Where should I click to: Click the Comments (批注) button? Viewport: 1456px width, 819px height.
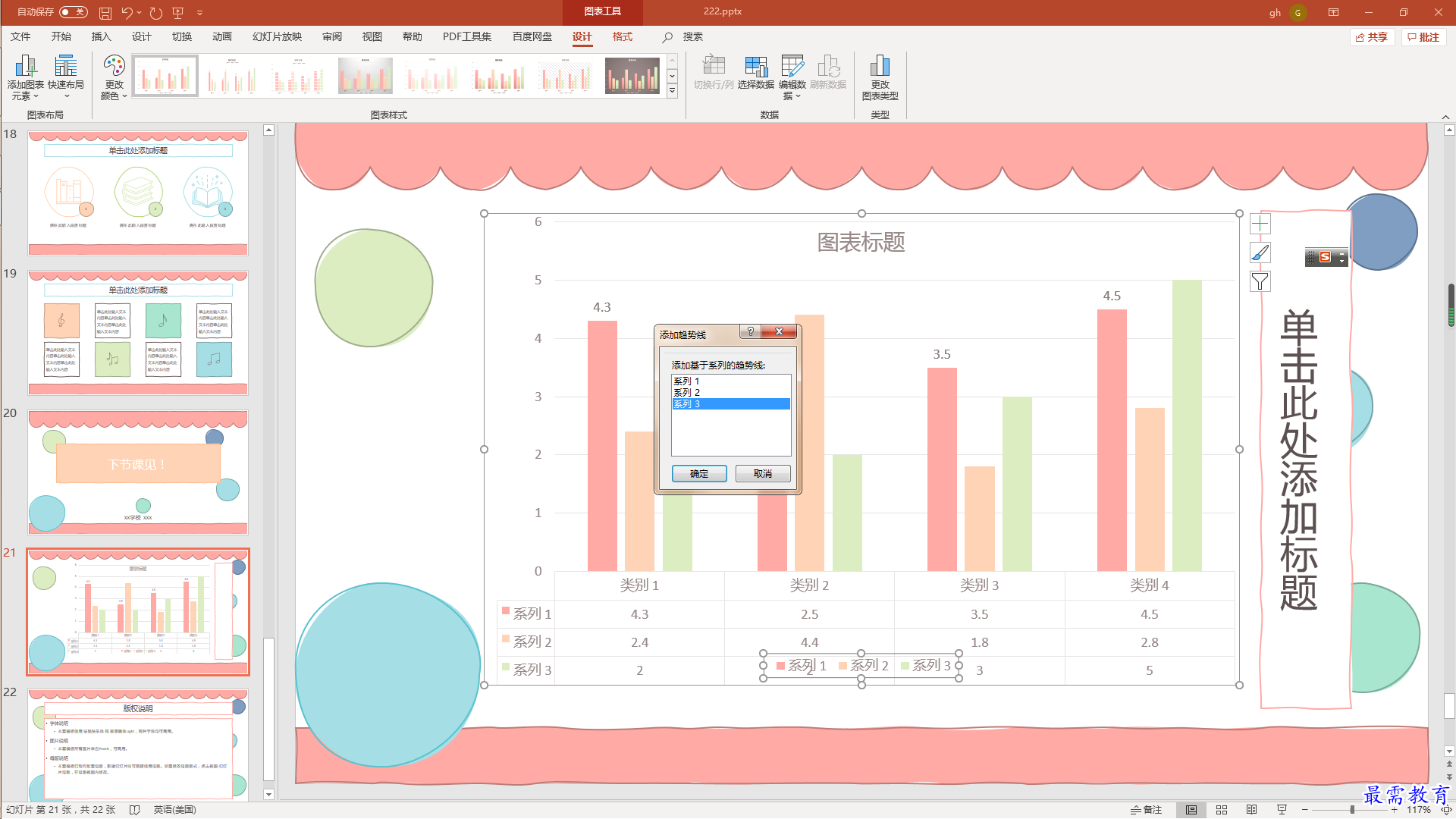1423,37
